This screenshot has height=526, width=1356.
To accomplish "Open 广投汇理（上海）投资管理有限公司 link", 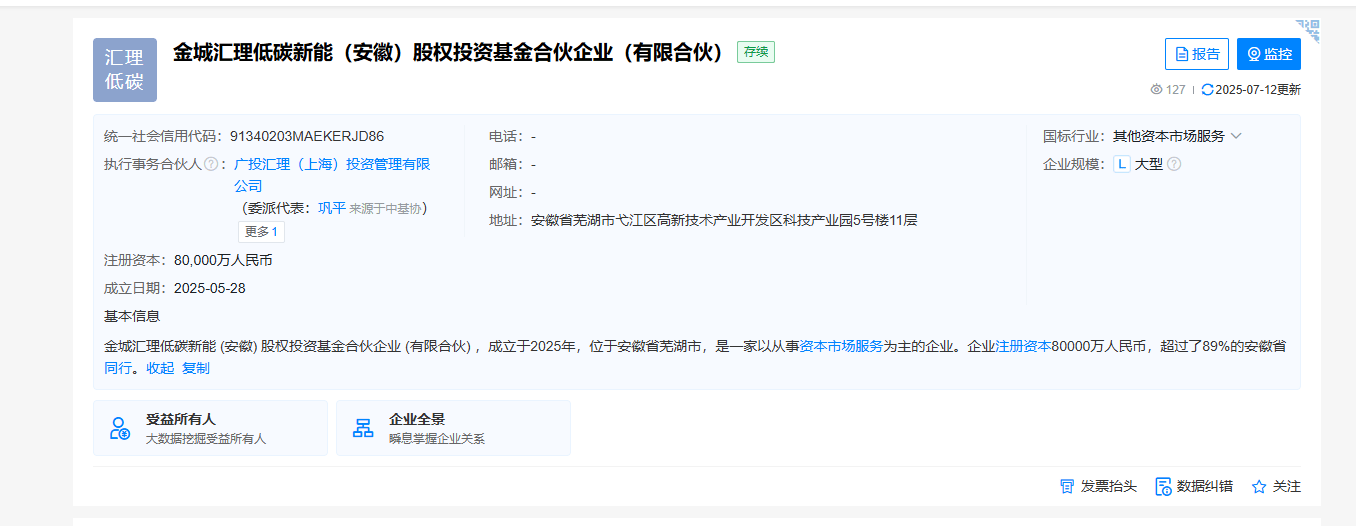I will click(x=332, y=175).
